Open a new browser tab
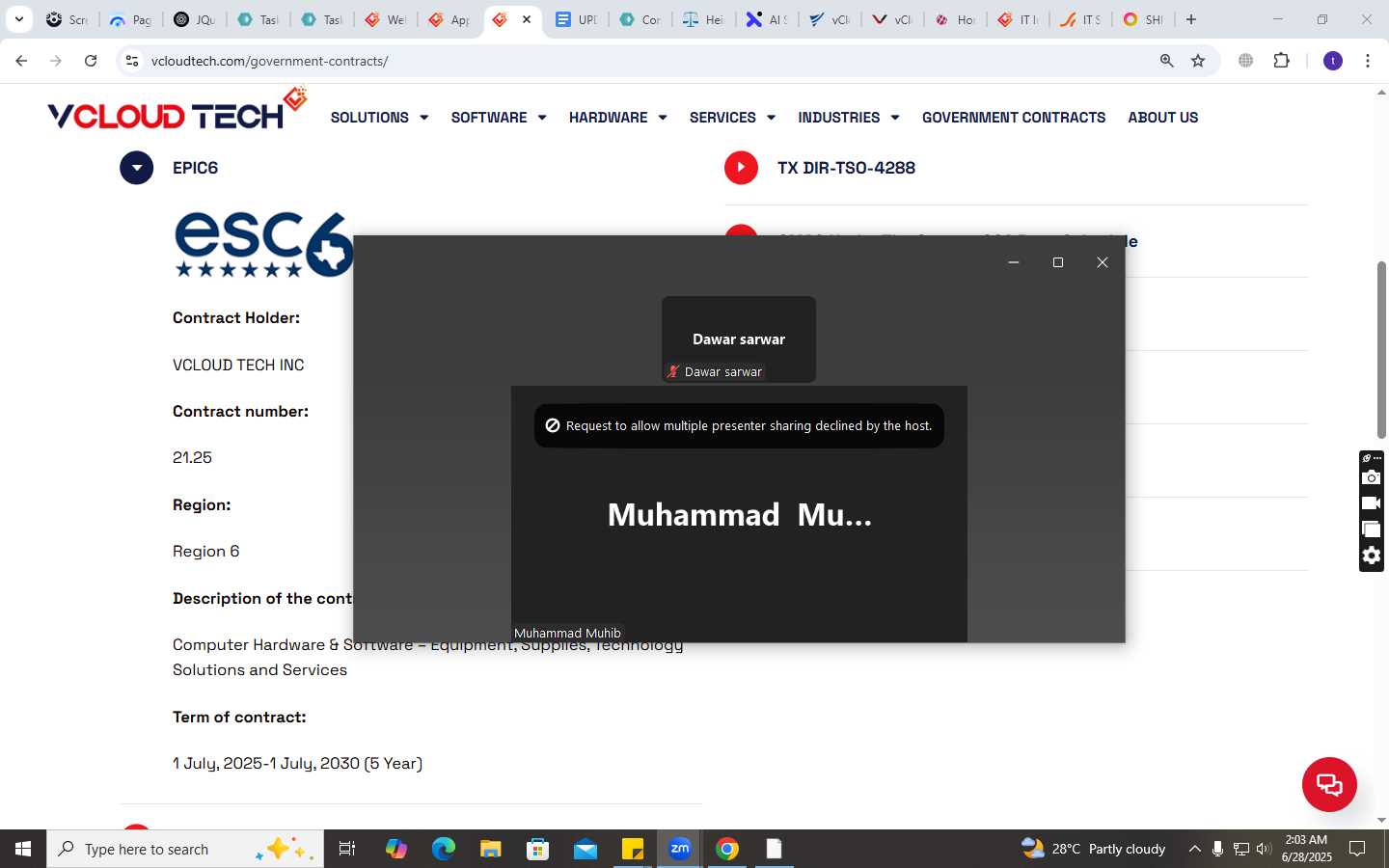Screen dimensions: 1389x868 pos(1191,19)
